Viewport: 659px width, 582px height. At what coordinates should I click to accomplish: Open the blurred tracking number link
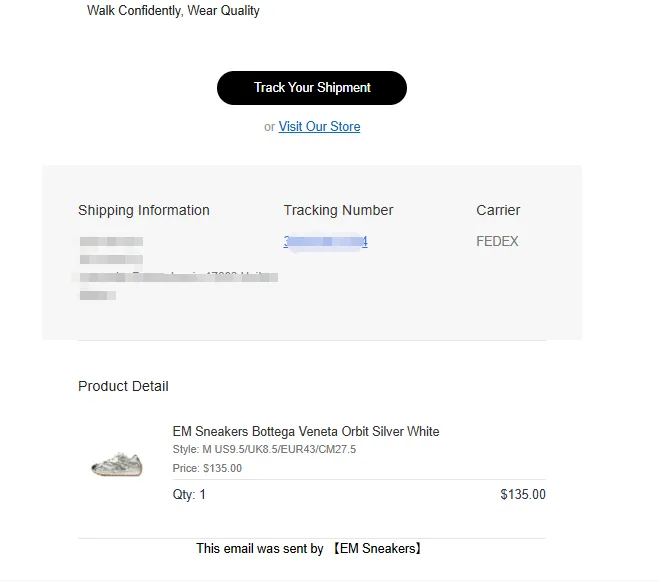(326, 242)
